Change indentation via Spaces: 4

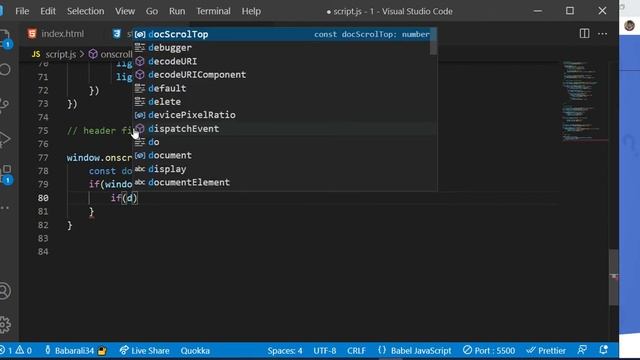coord(285,350)
